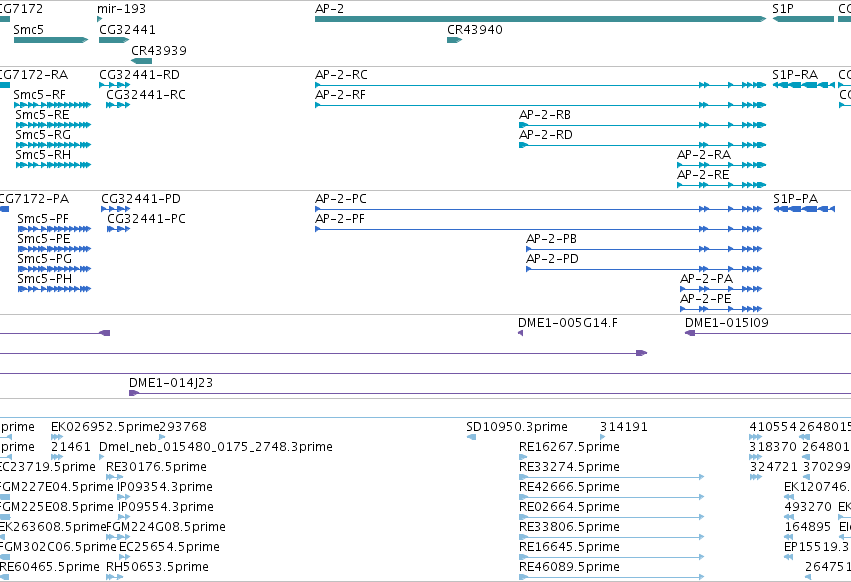Click CG32441-RC transcript label
851x582 pixels.
[x=146, y=95]
